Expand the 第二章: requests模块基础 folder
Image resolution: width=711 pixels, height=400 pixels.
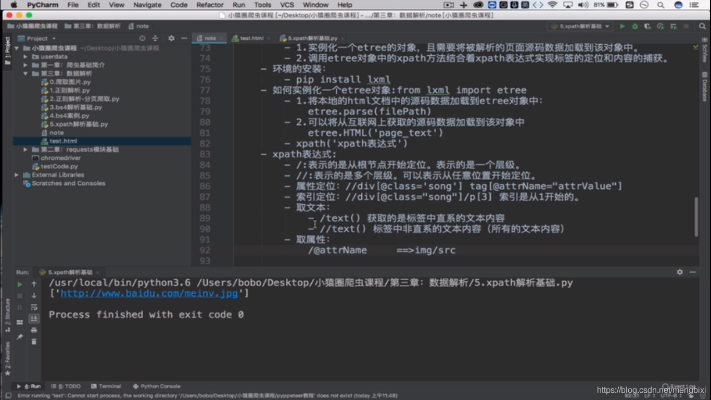tap(25, 149)
